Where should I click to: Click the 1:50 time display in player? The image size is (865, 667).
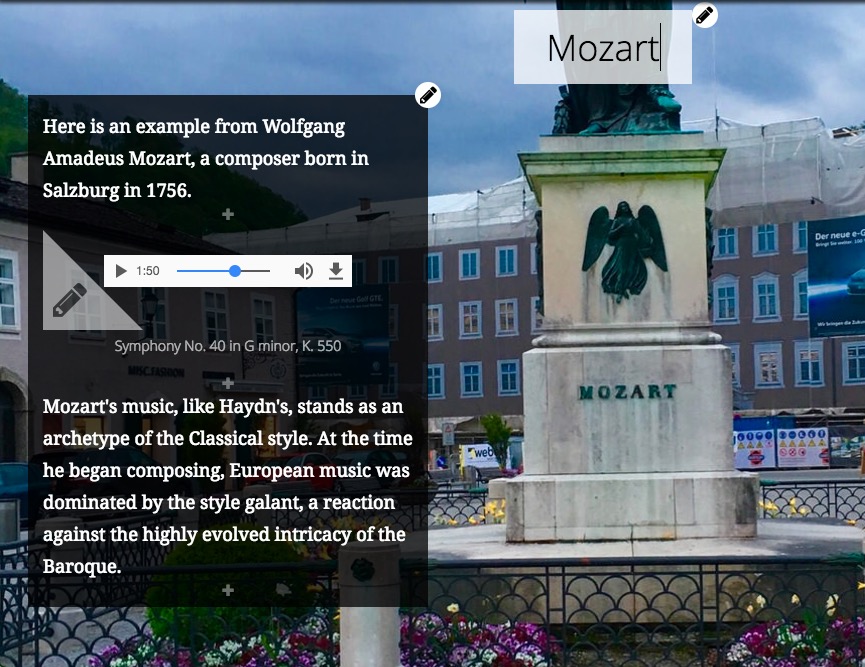coord(147,271)
